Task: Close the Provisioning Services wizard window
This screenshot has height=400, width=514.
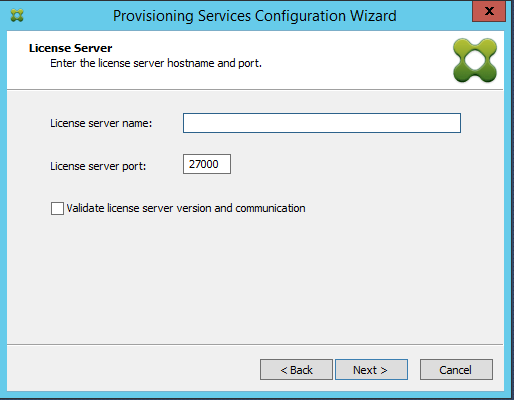Action: tap(489, 11)
